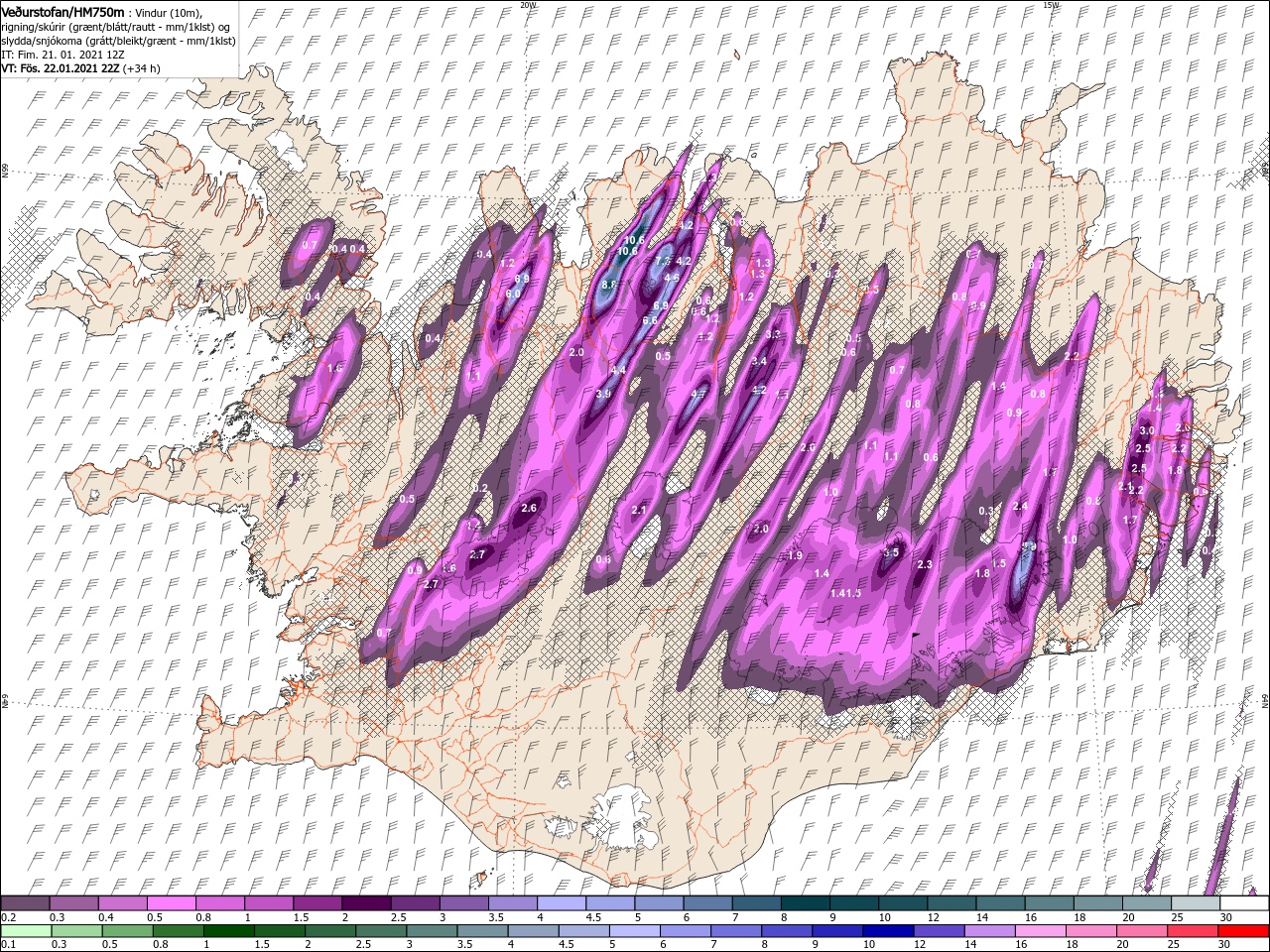Click the 0.2 label in the snow legend

tap(7, 917)
